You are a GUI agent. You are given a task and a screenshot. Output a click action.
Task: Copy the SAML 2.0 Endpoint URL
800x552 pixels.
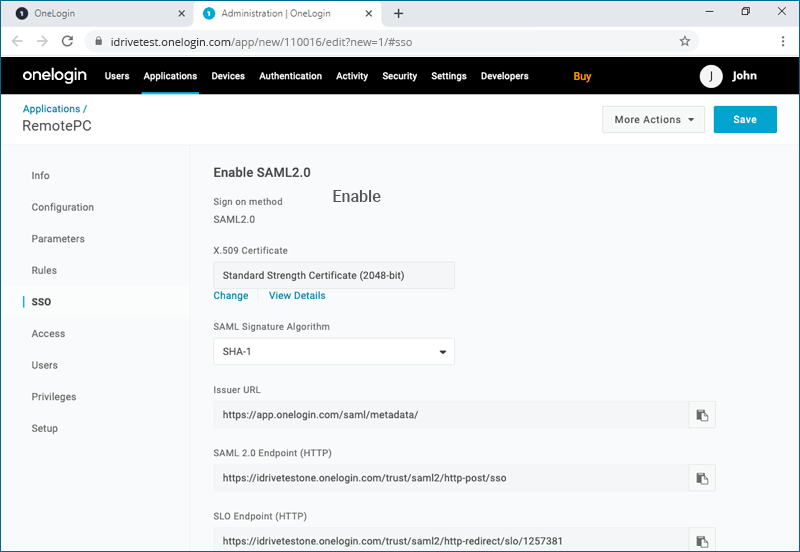(702, 478)
